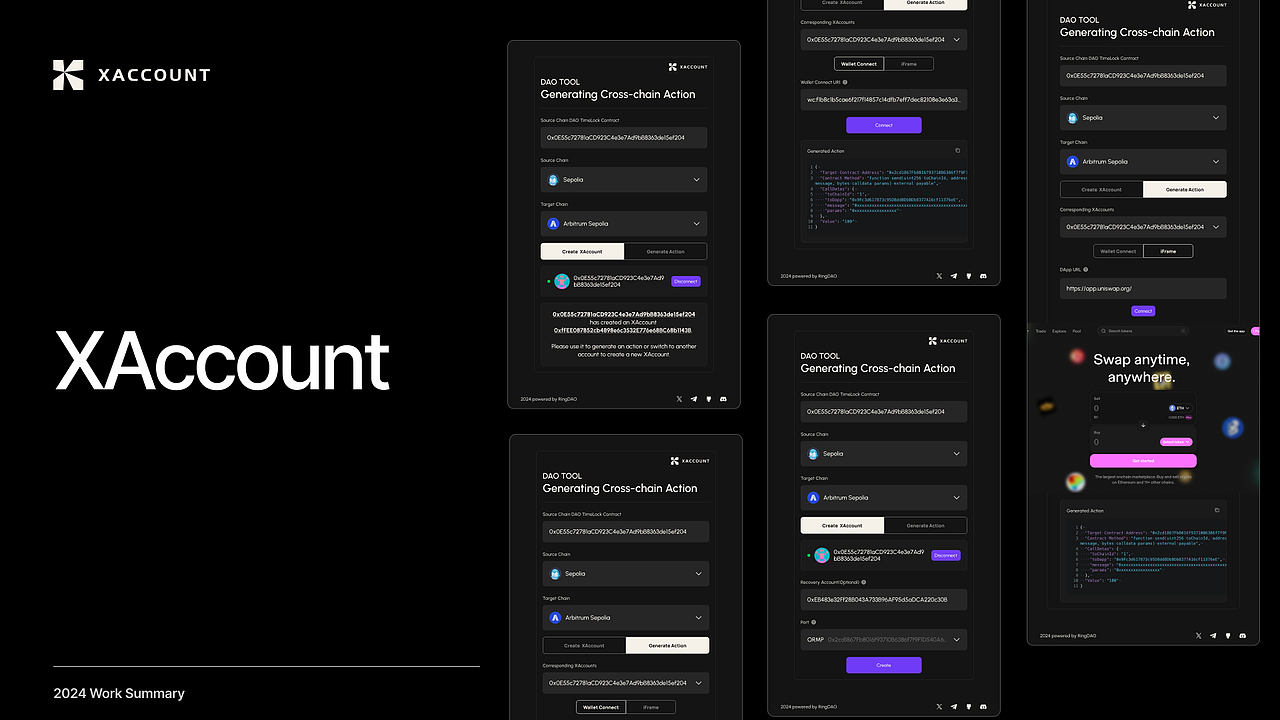Switch to Wallet Connect mode above DApp URL field

(x=1118, y=251)
